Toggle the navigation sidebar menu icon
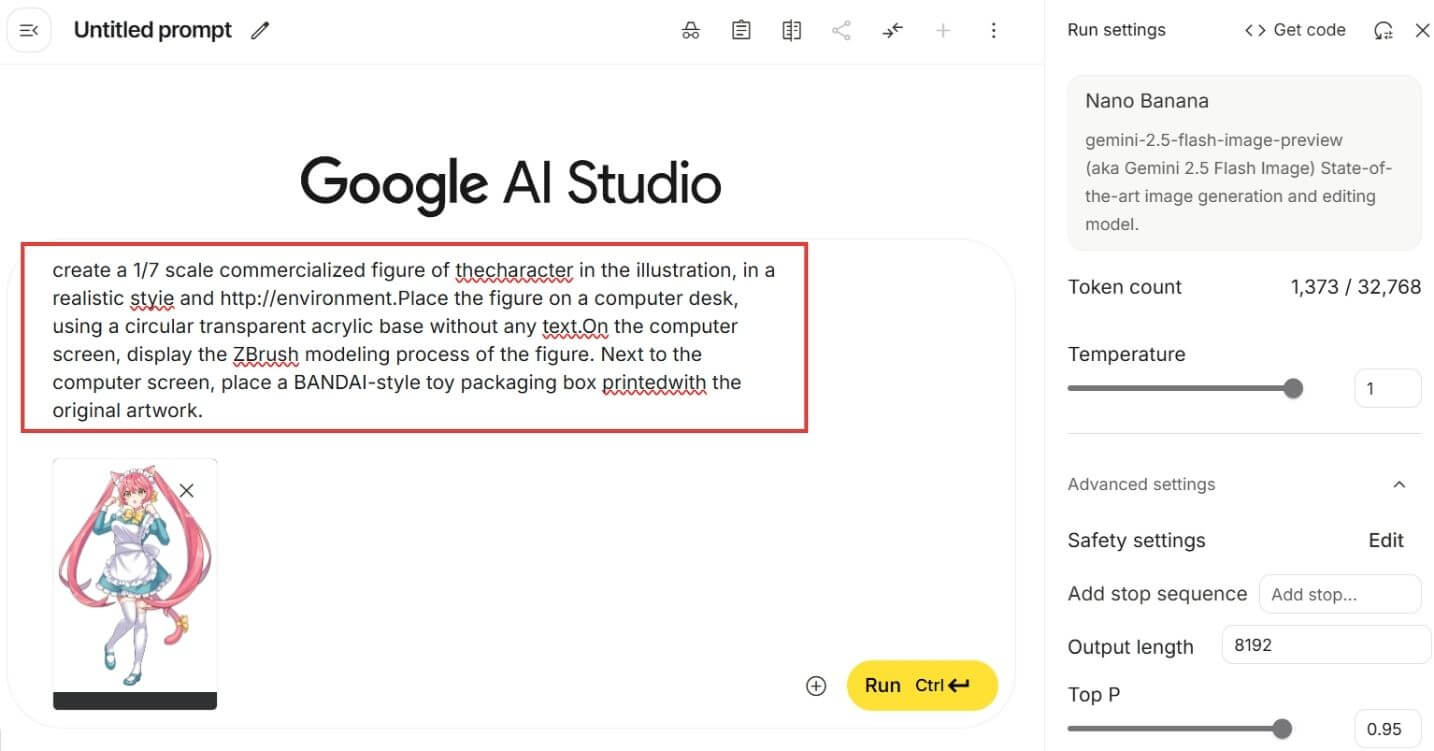The height and width of the screenshot is (751, 1434). point(29,31)
